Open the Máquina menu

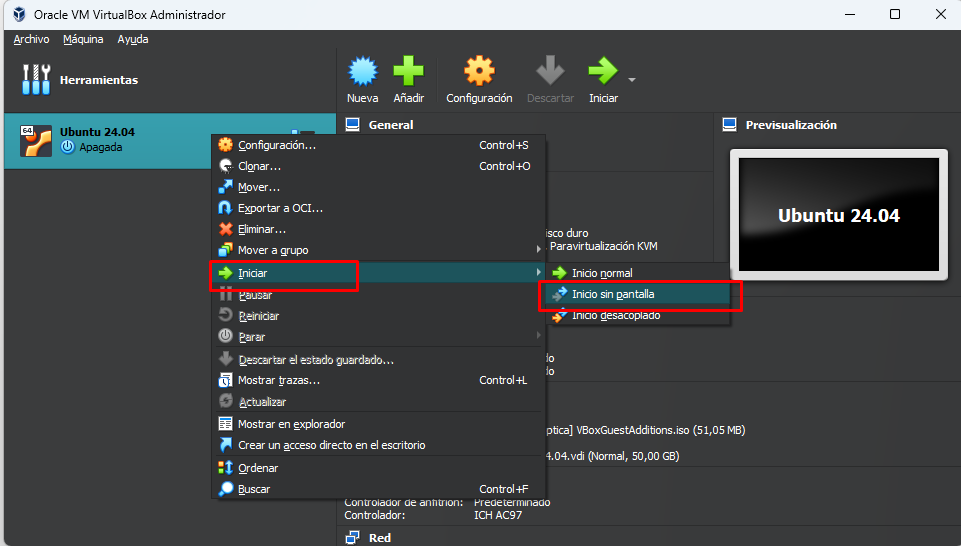(x=83, y=39)
